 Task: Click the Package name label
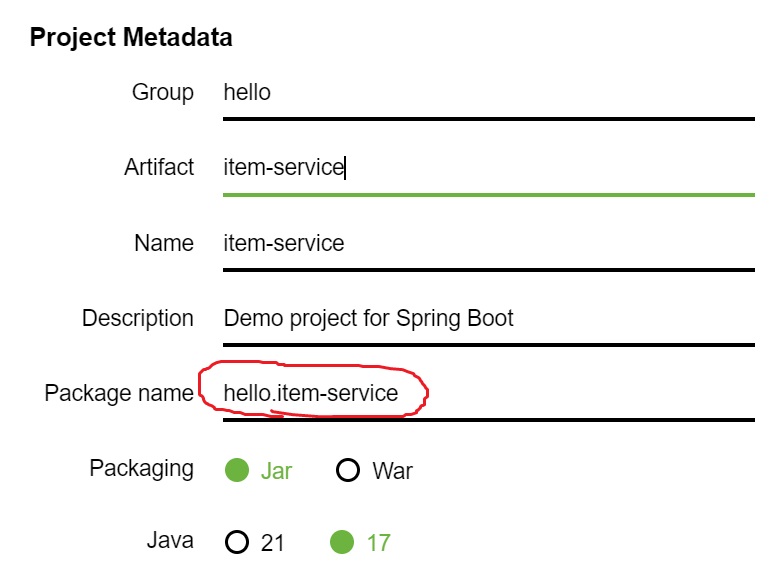coord(119,394)
